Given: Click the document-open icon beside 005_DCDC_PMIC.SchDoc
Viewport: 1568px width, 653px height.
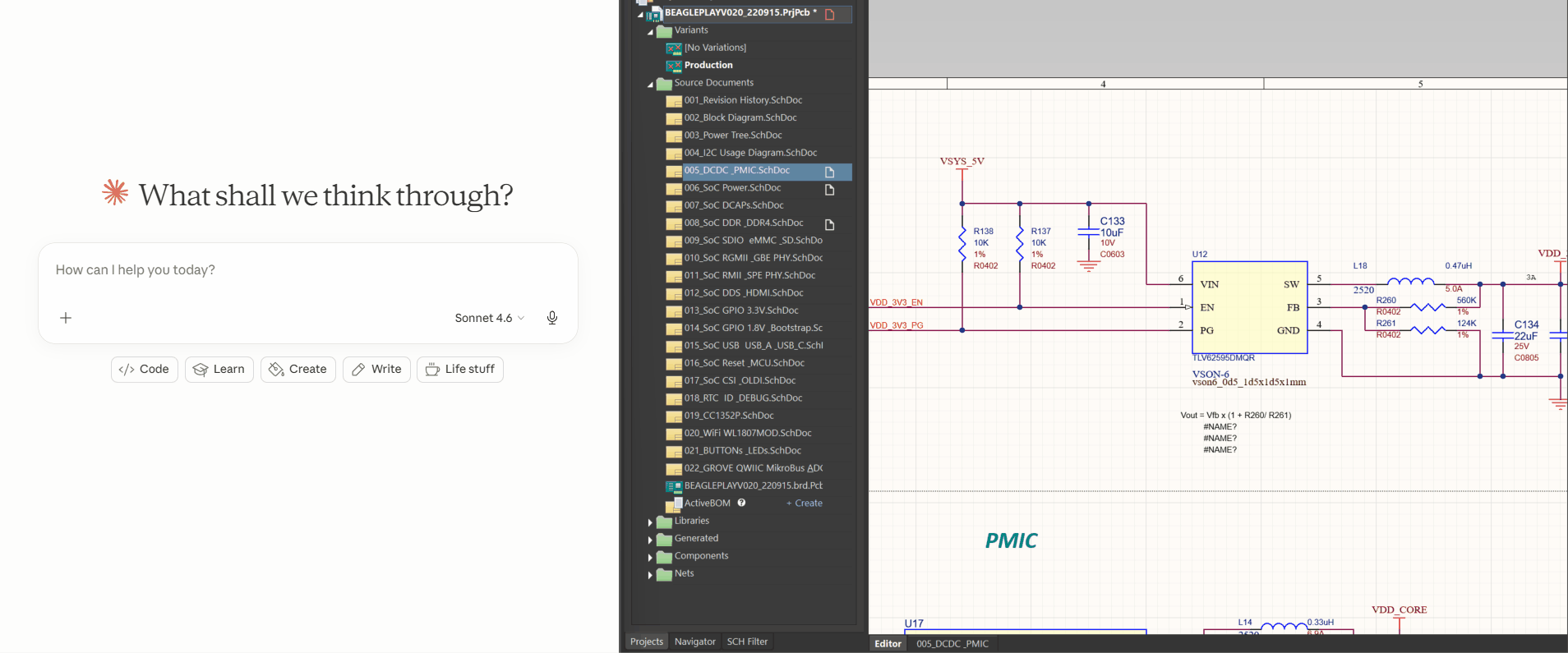Looking at the screenshot, I should click(x=830, y=172).
